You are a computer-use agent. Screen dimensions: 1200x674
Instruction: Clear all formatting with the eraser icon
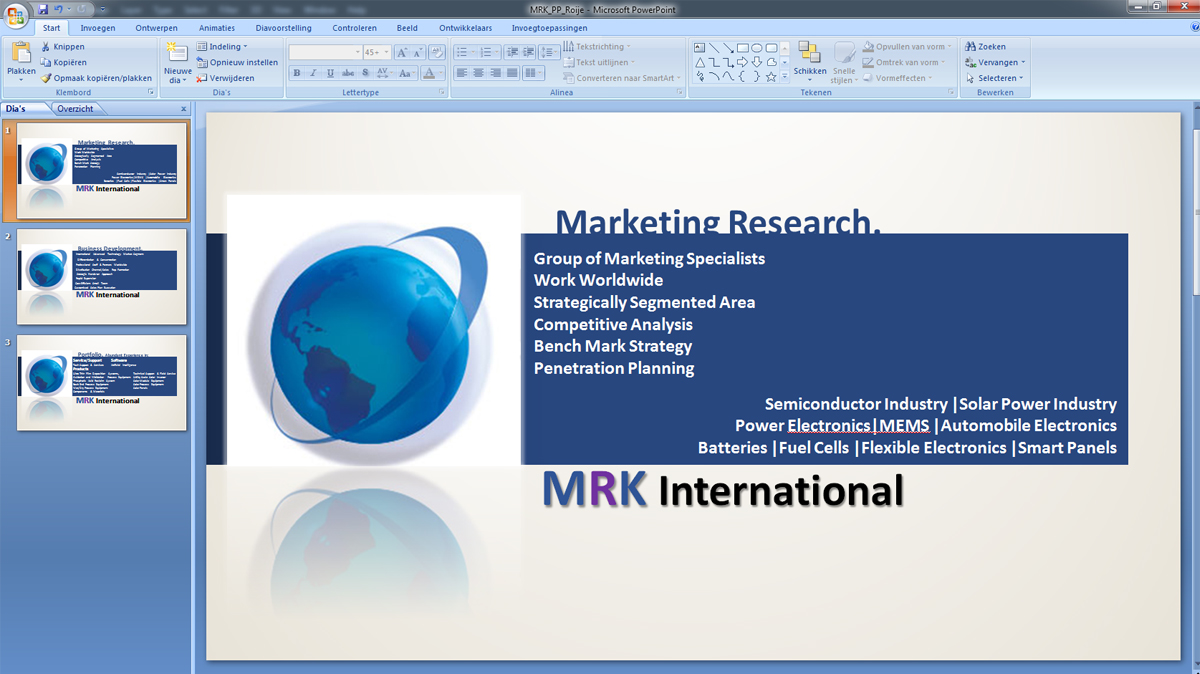click(x=436, y=52)
